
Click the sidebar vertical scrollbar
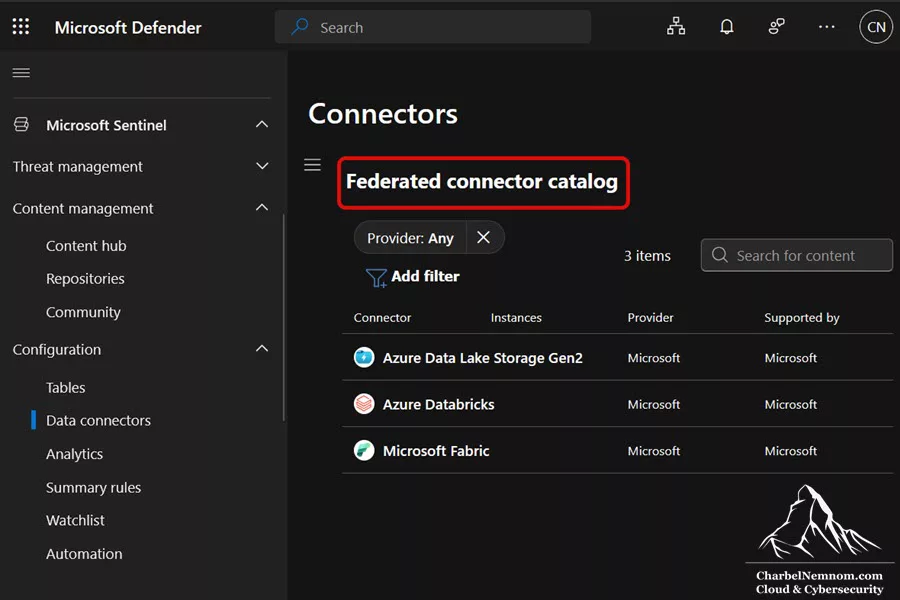(x=284, y=318)
